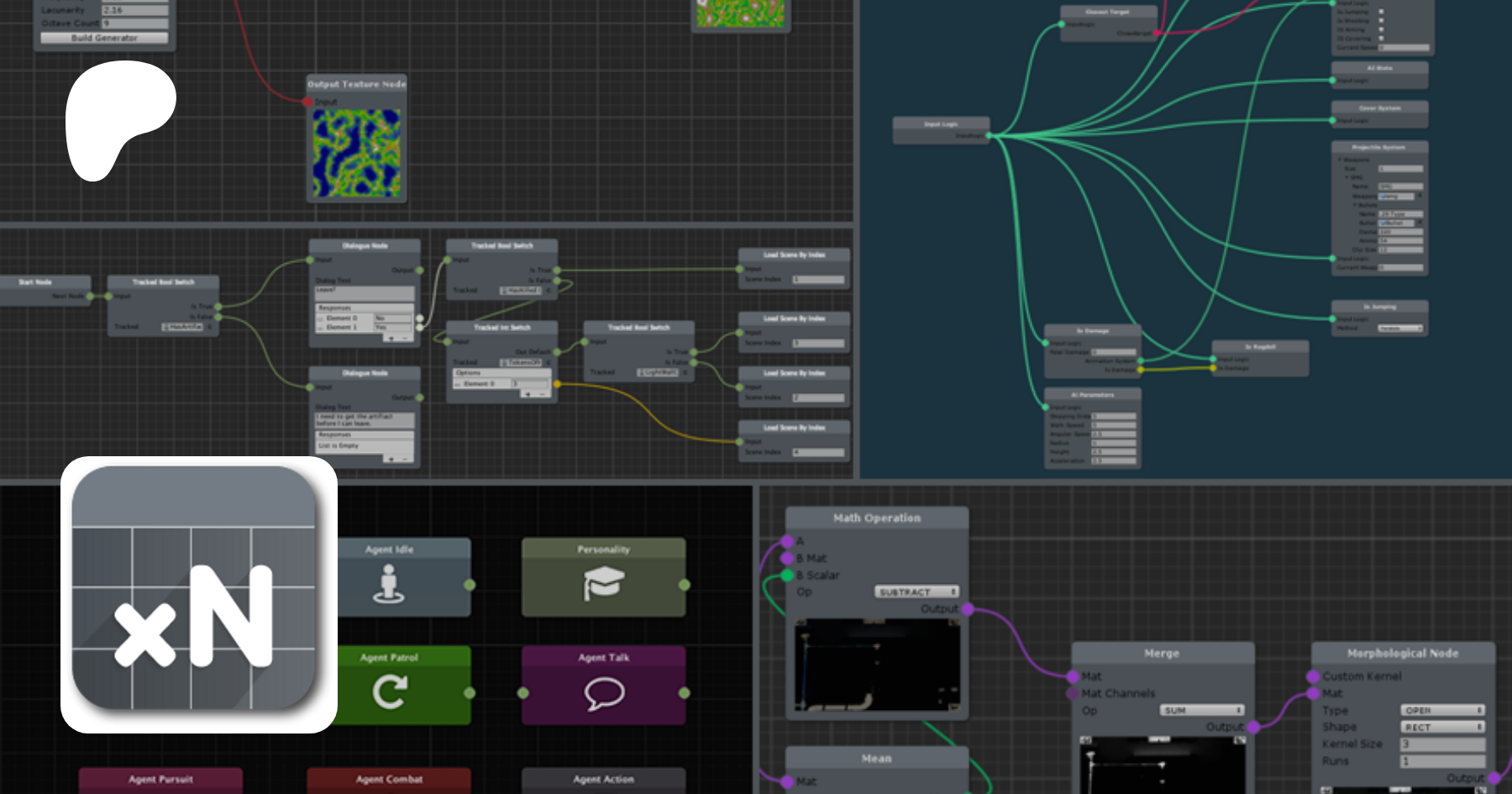Click the Output Texture Node heatmap preview
Screen dimensions: 1512x794
[357, 154]
